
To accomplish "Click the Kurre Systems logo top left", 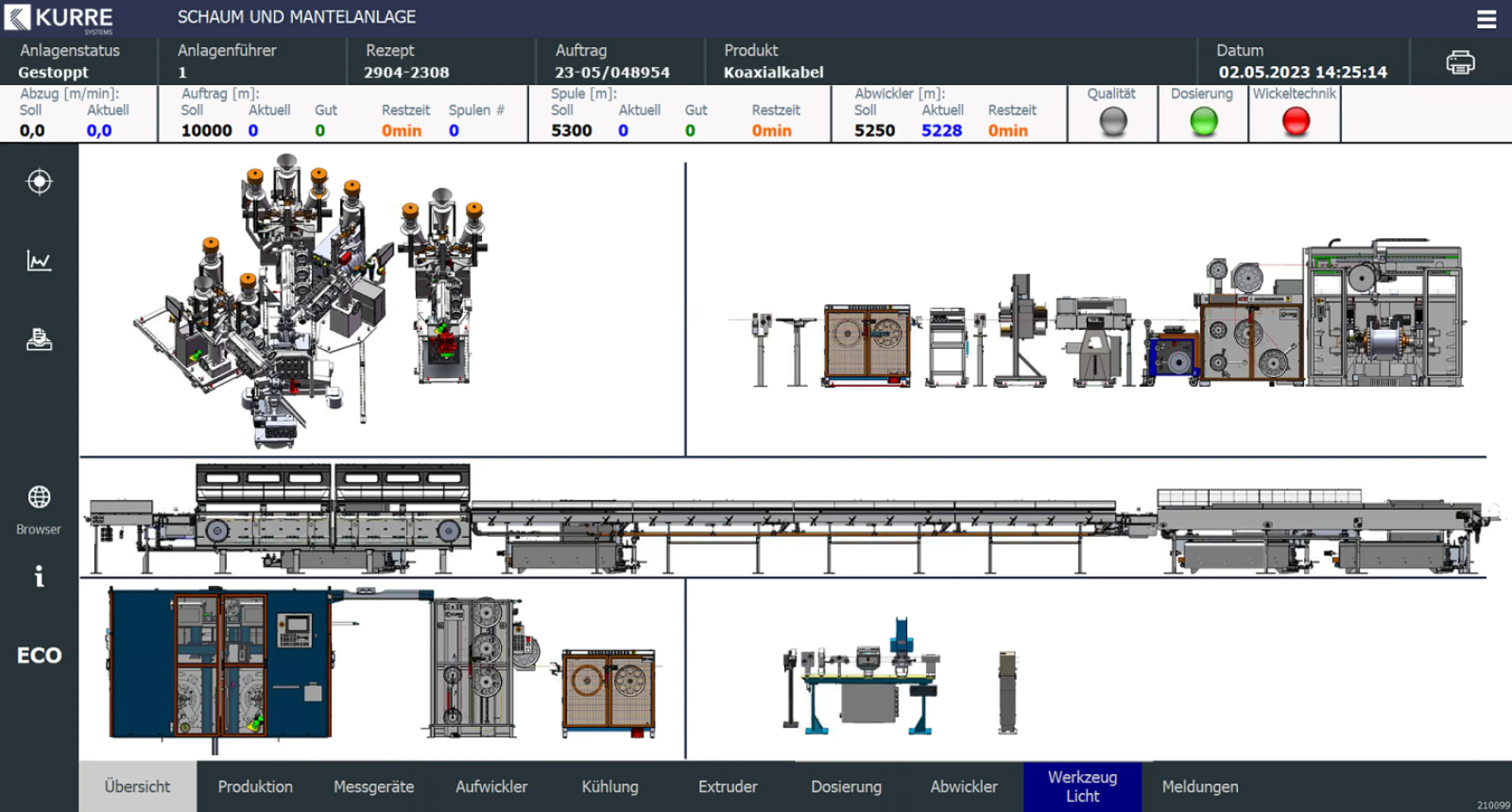I will [59, 18].
